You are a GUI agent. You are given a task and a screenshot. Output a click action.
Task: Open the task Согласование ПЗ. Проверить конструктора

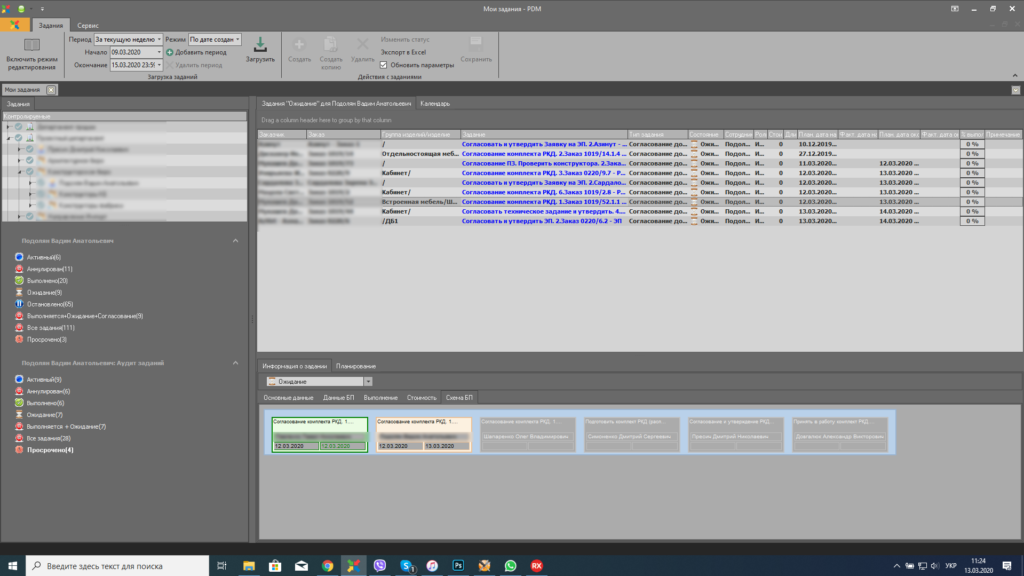543,163
